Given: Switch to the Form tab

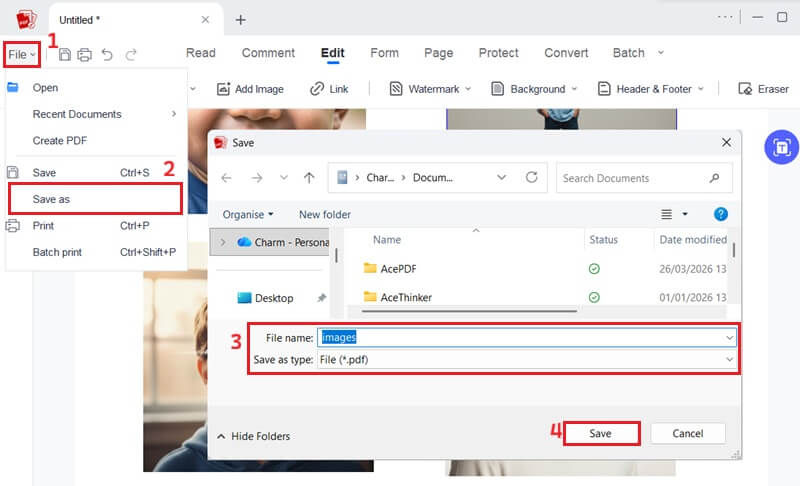Looking at the screenshot, I should click(x=385, y=53).
